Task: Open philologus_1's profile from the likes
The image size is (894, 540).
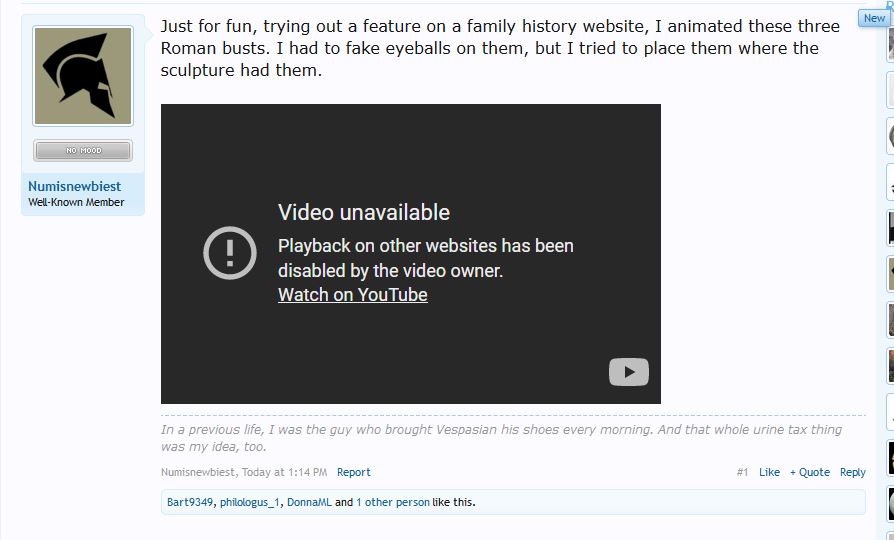Action: coord(250,502)
